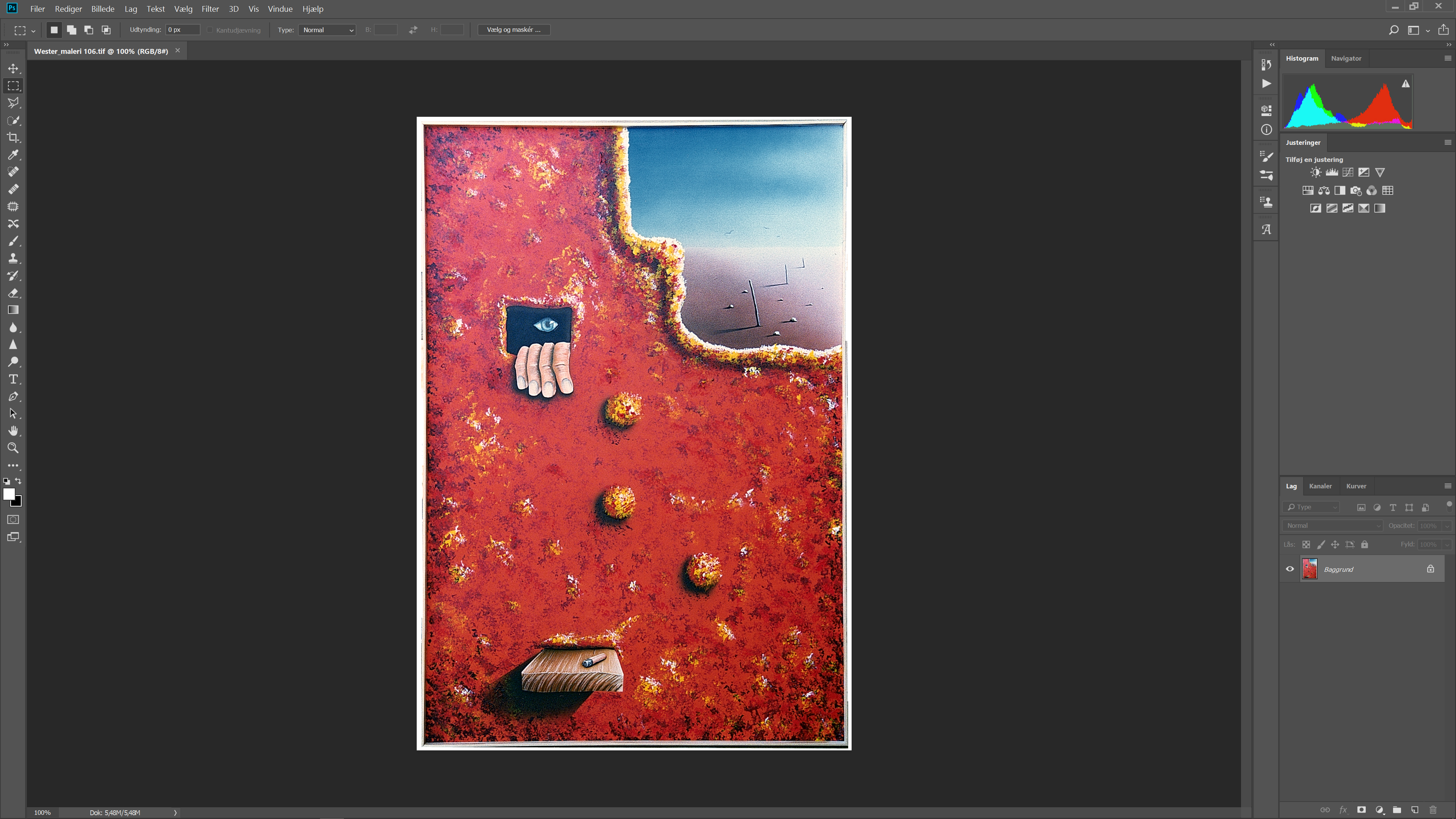Add Photo Filter adjustment
Viewport: 1456px width, 819px height.
1356,190
